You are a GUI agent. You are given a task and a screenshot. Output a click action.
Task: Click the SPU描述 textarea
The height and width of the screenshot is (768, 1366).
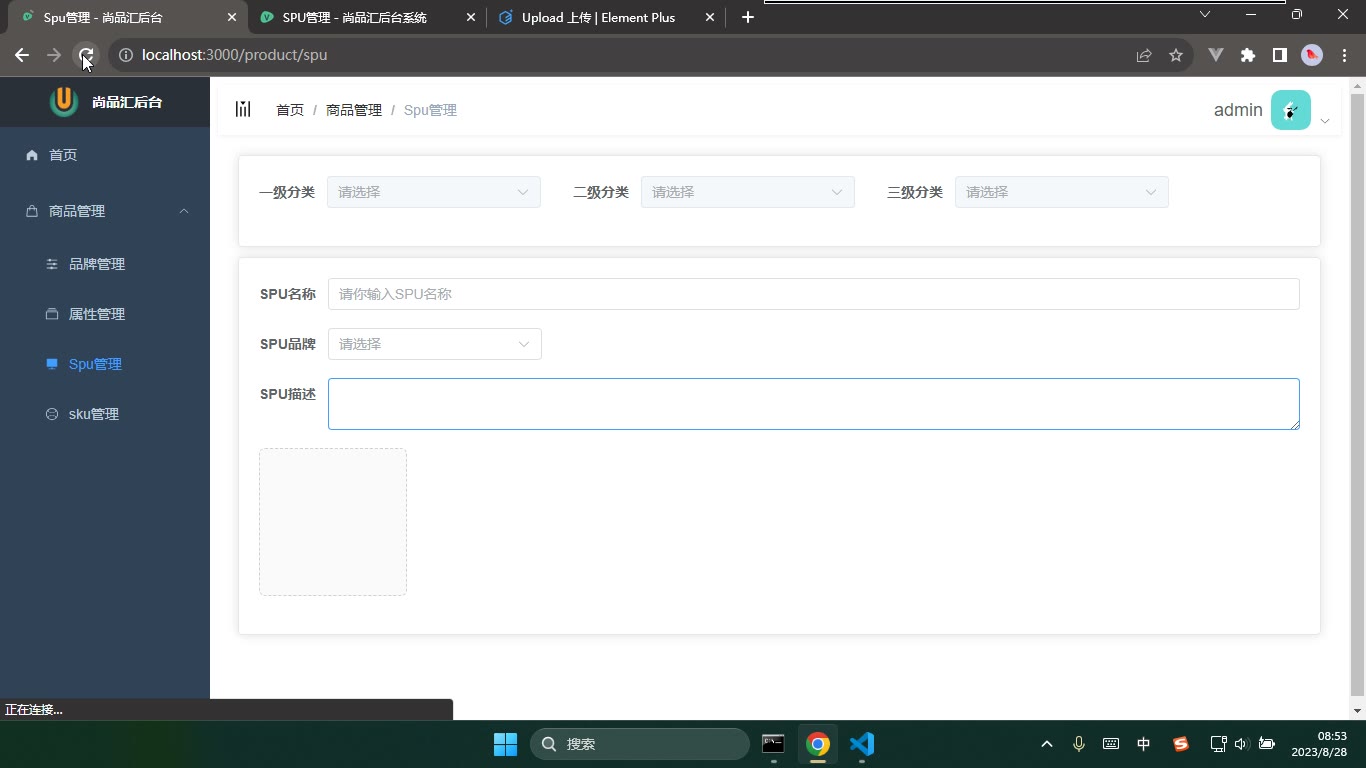pos(814,404)
